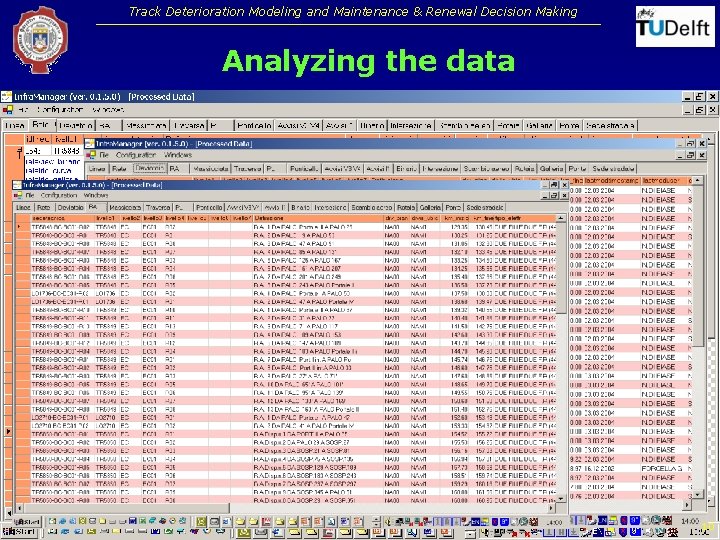Click the livello1 column header in front window

click(x=107, y=218)
